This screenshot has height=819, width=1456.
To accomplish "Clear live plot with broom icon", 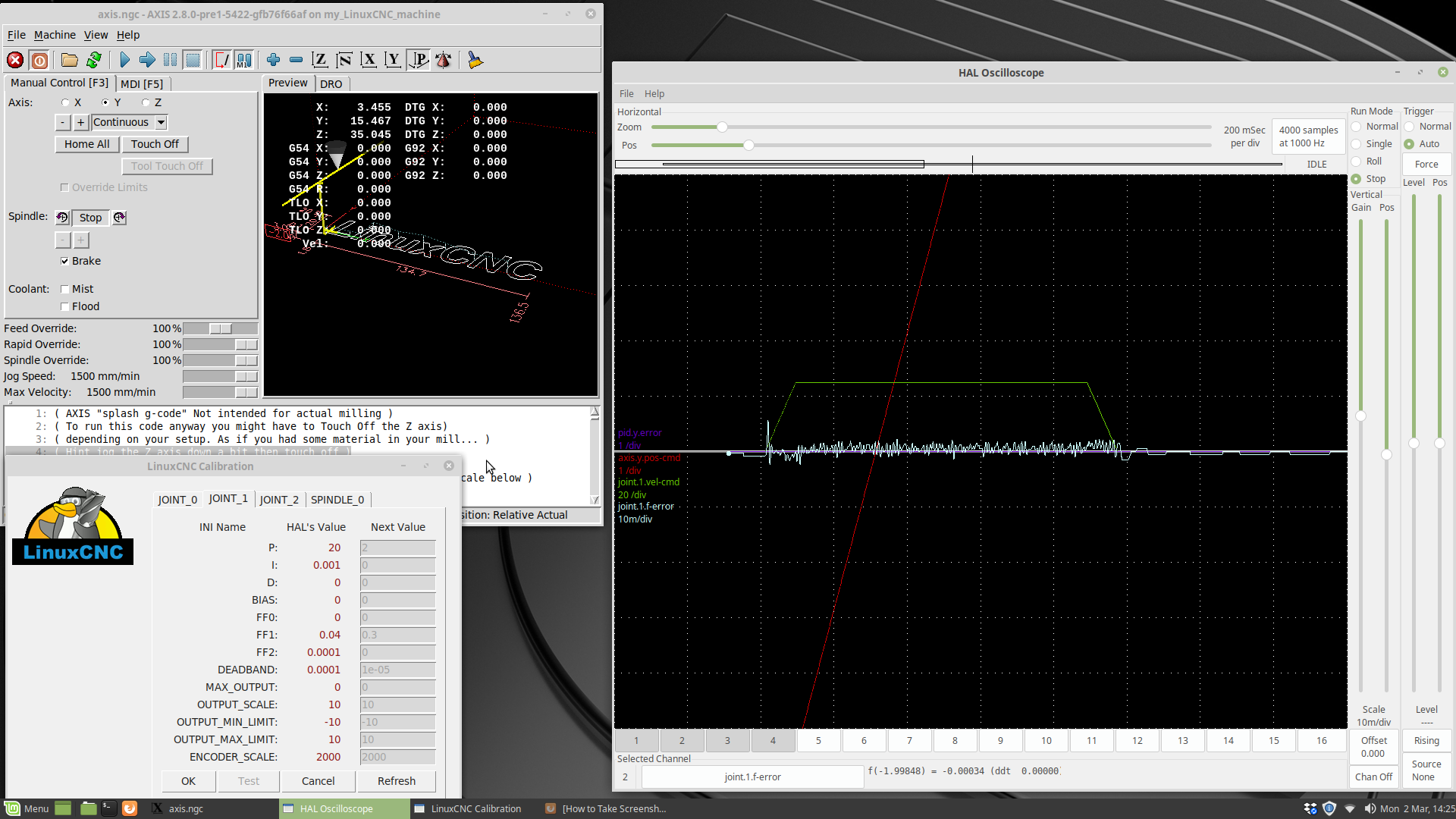I will coord(475,60).
